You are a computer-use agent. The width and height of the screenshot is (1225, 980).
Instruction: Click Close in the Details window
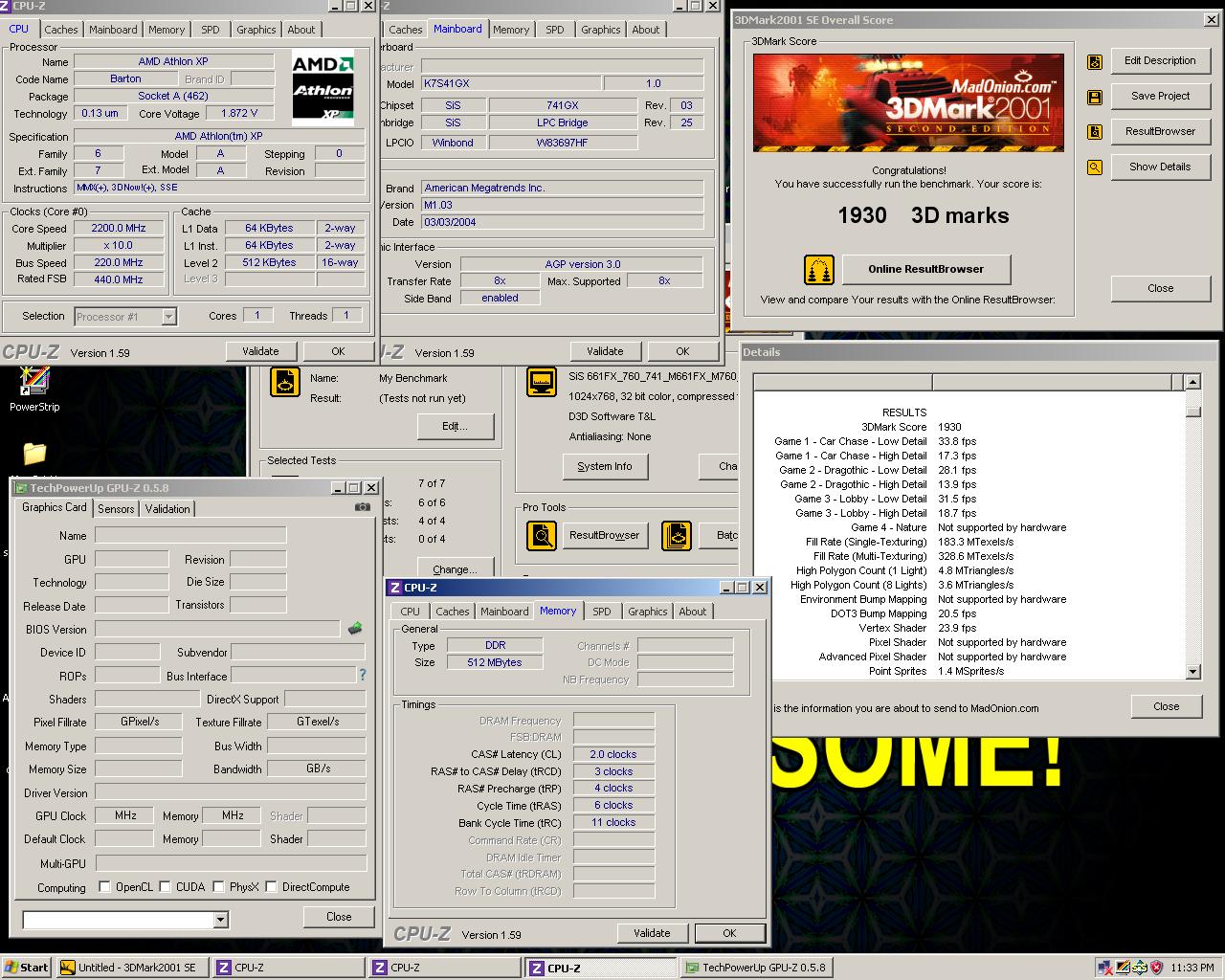(x=1166, y=706)
